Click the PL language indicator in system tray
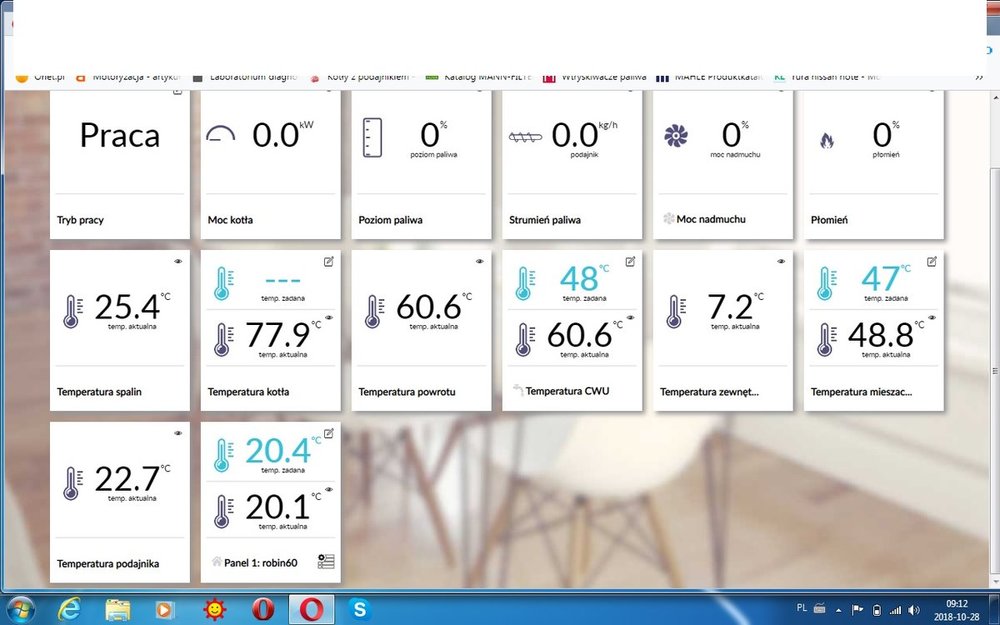 [x=802, y=607]
